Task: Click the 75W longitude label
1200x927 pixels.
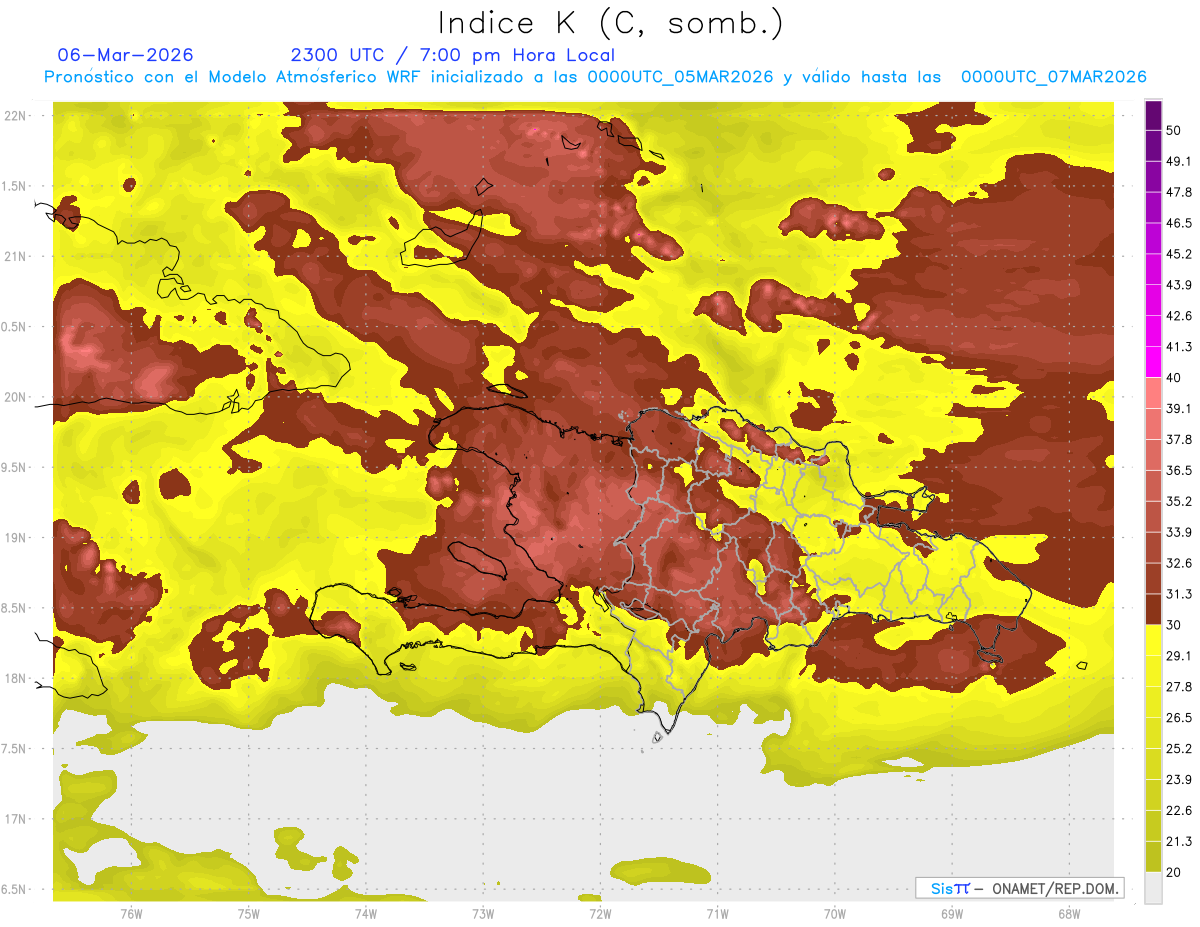Action: click(x=248, y=914)
